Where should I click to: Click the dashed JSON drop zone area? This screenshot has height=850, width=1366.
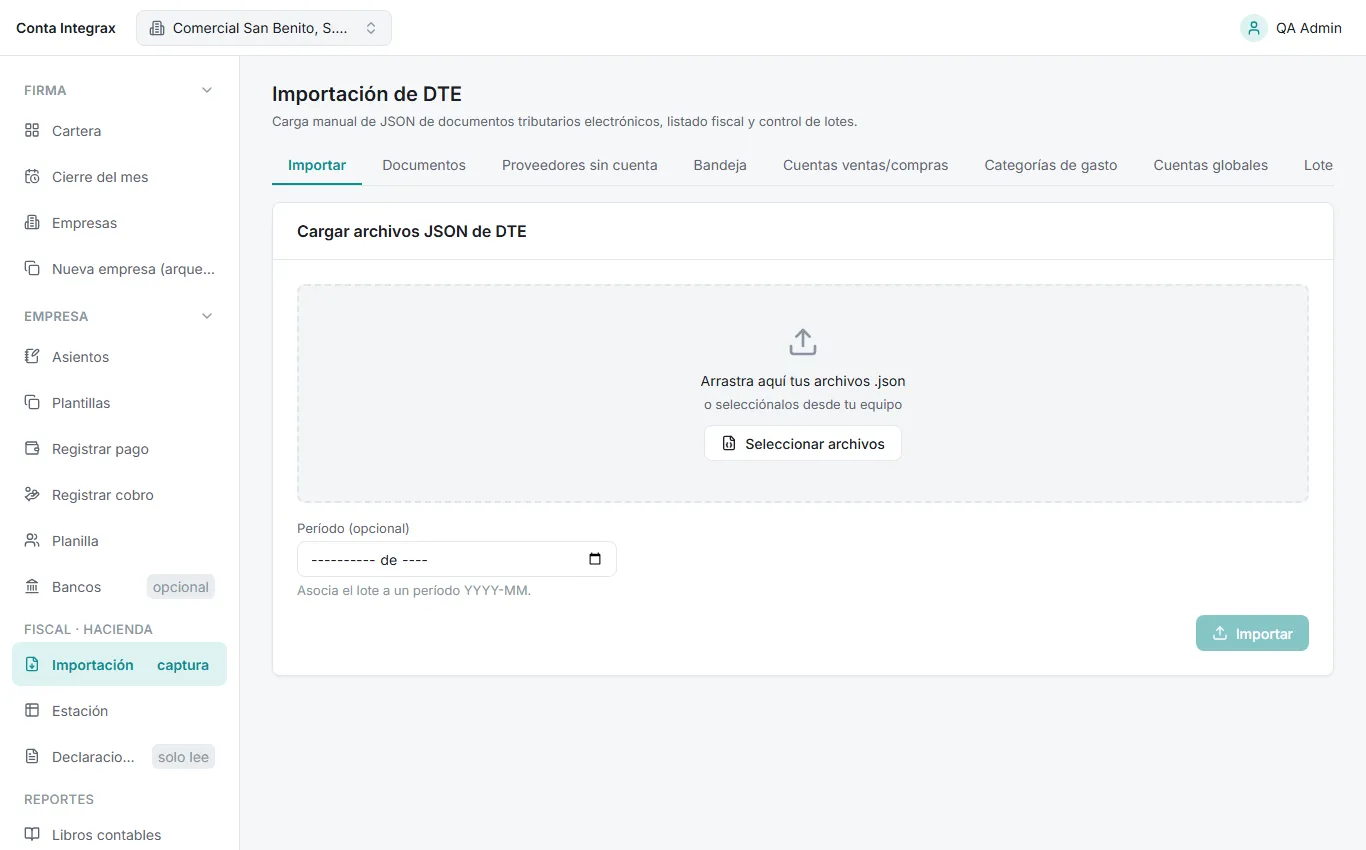coord(803,393)
